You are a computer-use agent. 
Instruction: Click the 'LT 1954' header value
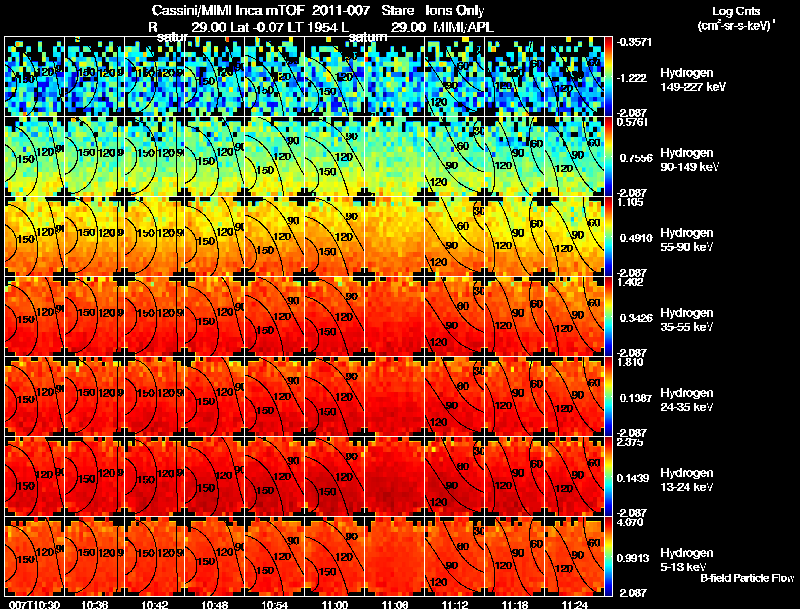[x=312, y=27]
